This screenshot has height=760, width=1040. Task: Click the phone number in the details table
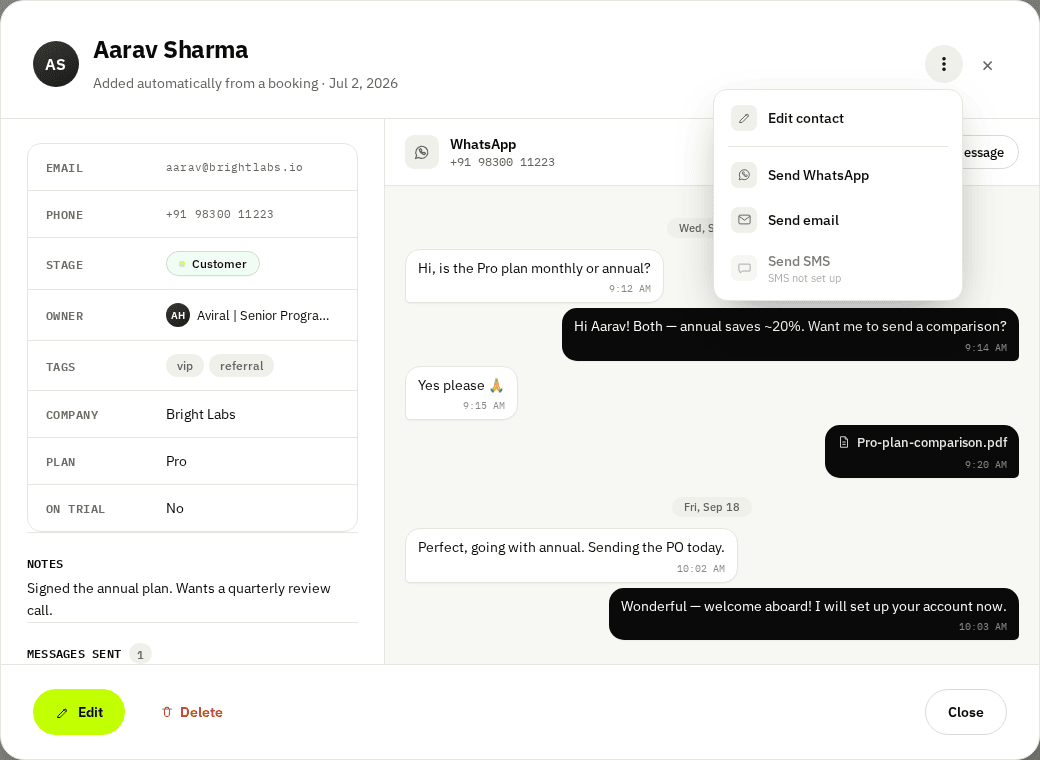(220, 214)
